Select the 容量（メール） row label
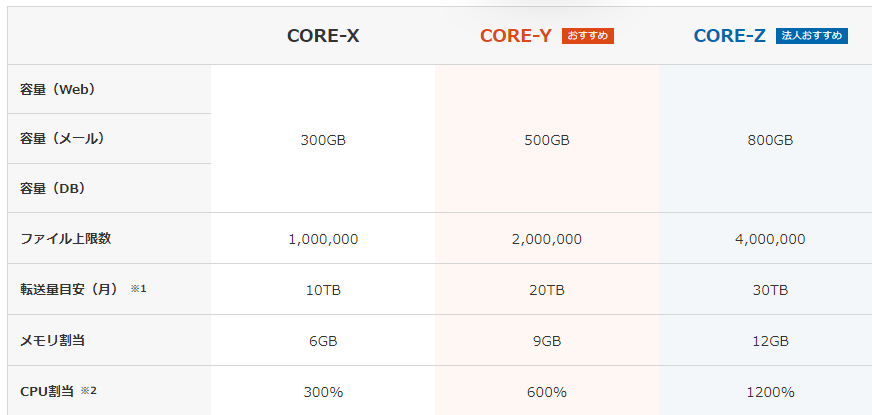The width and height of the screenshot is (872, 415). point(62,139)
